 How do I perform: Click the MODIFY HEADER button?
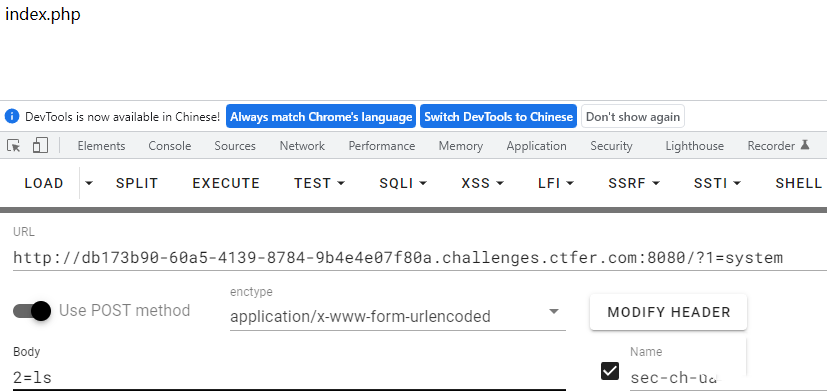(668, 312)
